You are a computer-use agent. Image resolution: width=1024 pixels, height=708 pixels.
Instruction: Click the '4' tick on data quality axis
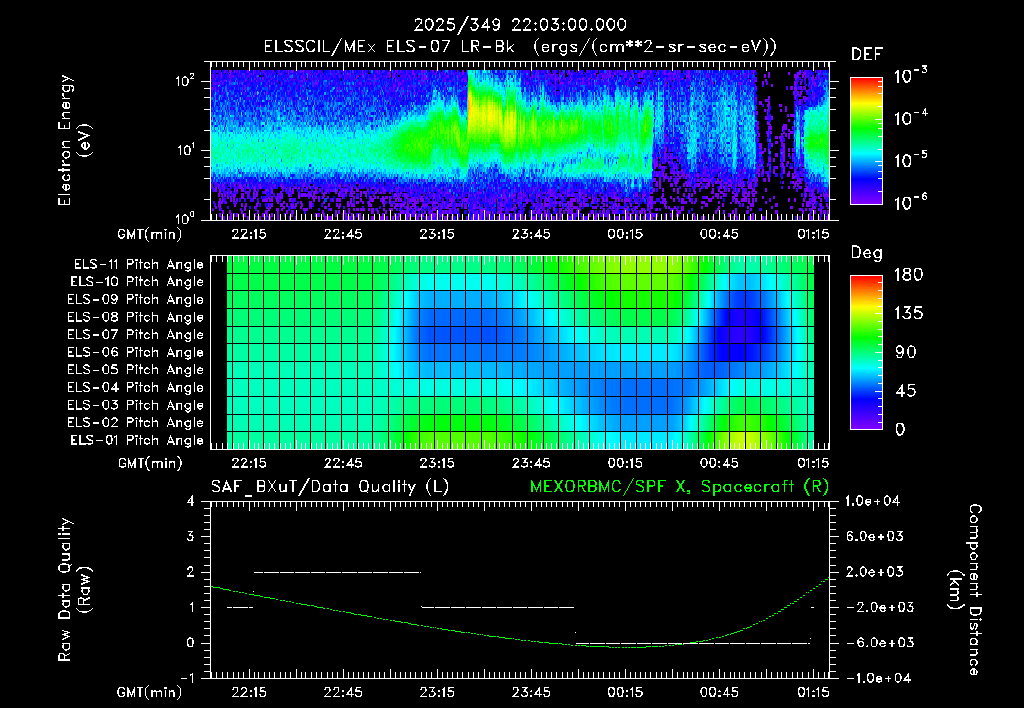pos(191,501)
